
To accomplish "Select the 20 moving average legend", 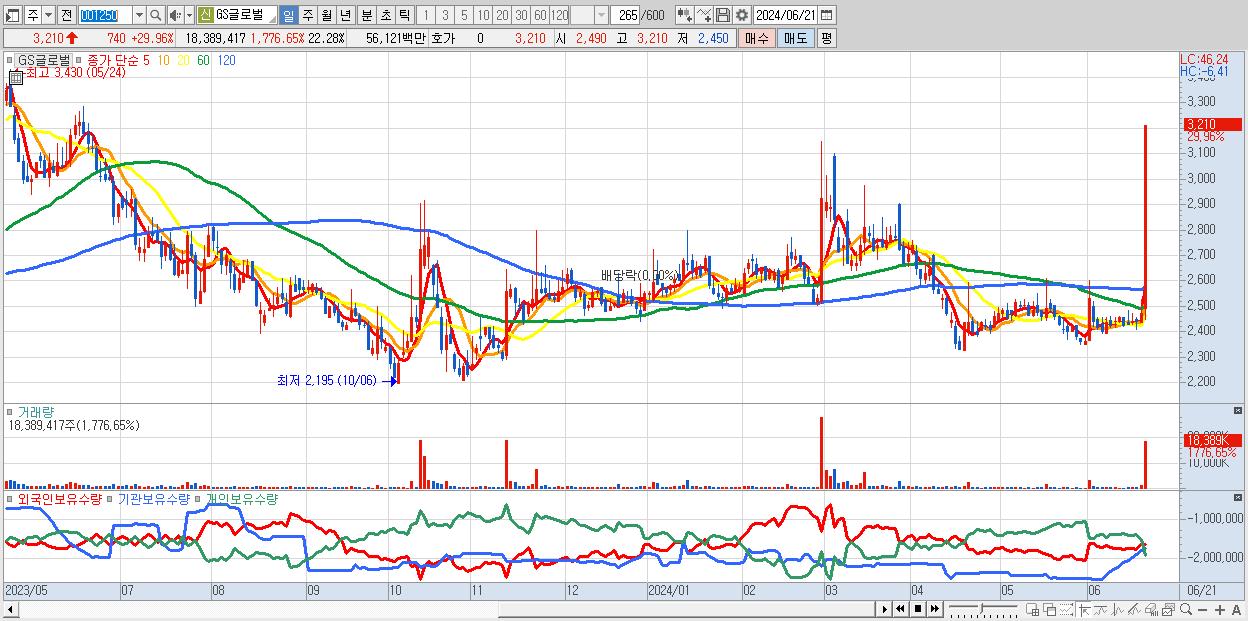I will click(183, 60).
